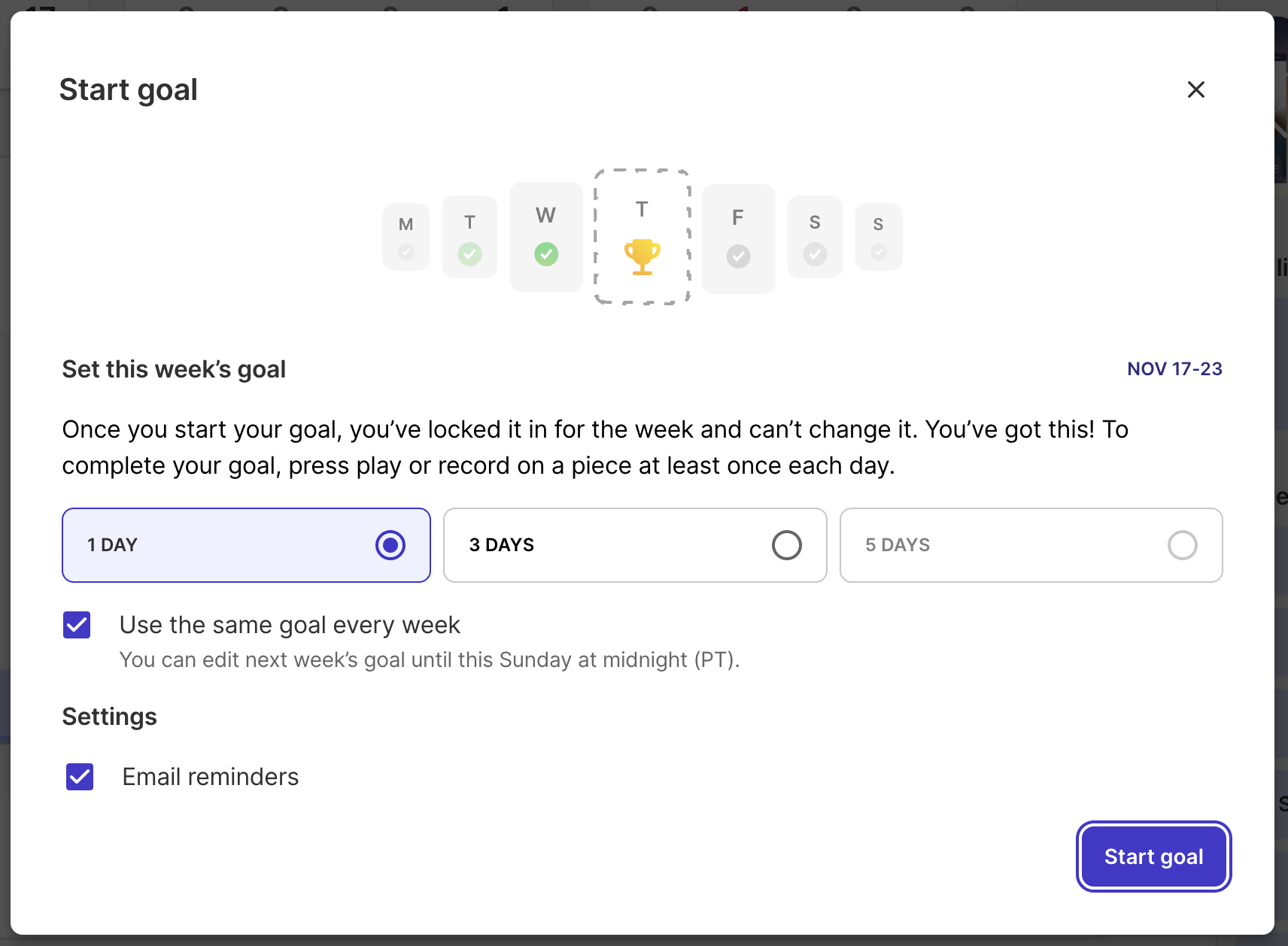Viewport: 1288px width, 946px height.
Task: Choose the 5 DAYS goal option
Action: 1182,545
